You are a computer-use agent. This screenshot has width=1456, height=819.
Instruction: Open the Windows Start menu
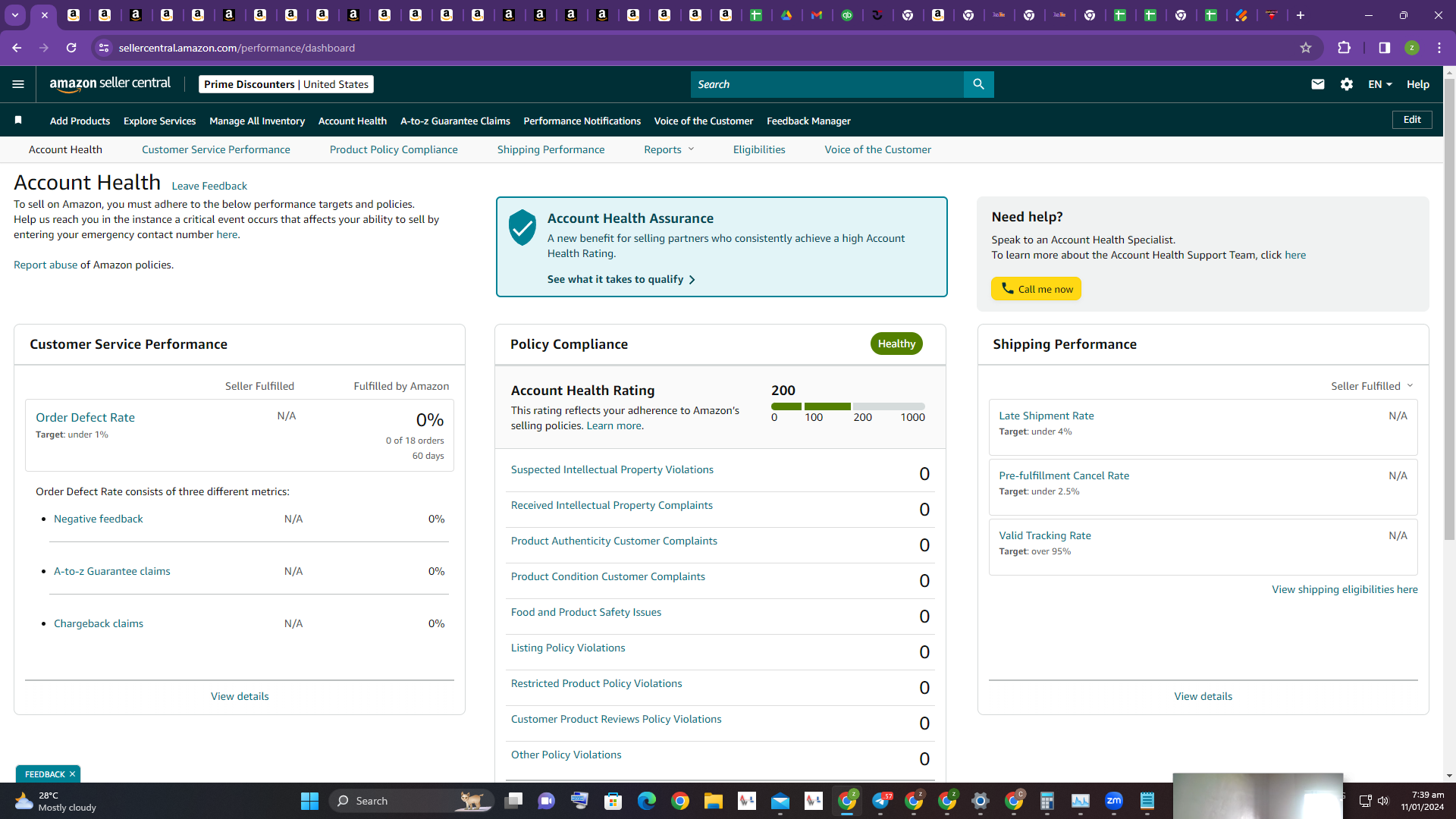(309, 801)
